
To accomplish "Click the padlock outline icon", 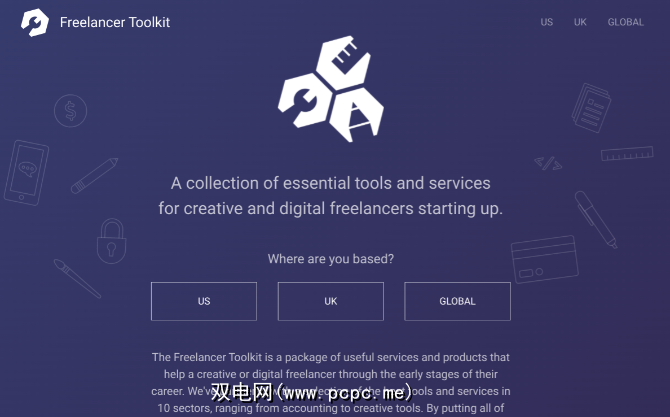I will click(112, 241).
